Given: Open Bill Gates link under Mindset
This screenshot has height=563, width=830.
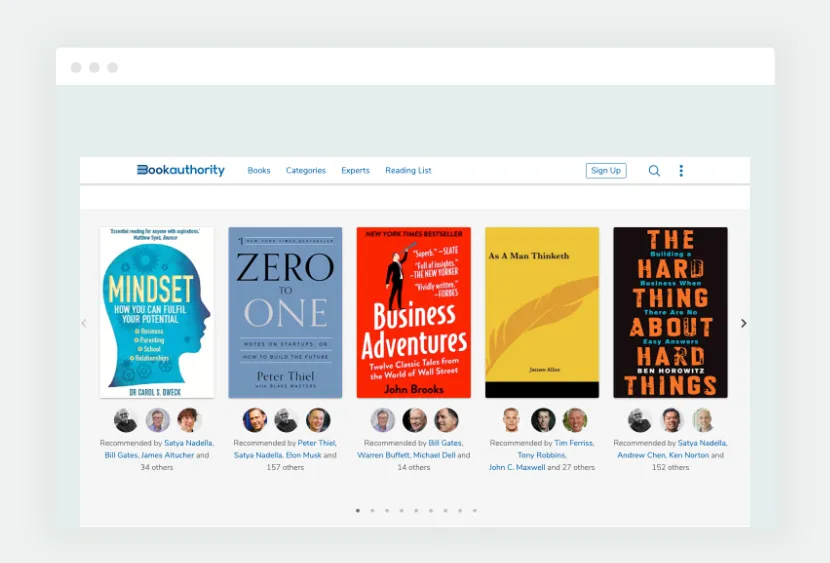Looking at the screenshot, I should click(121, 455).
